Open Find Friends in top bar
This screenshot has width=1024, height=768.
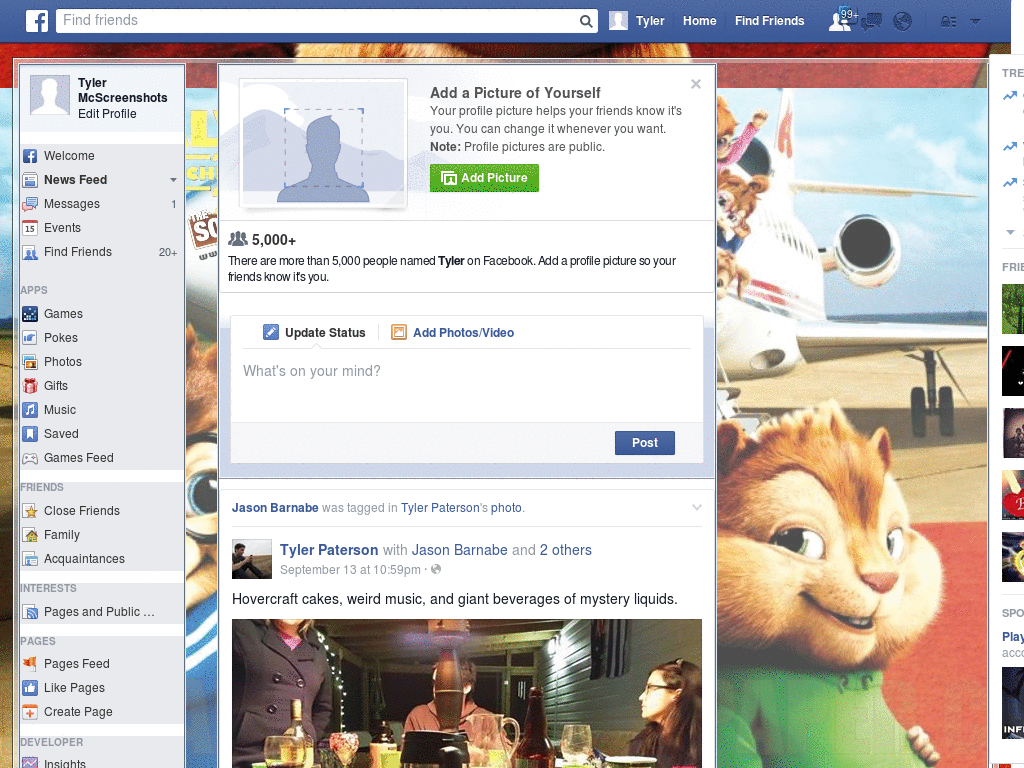coord(769,21)
